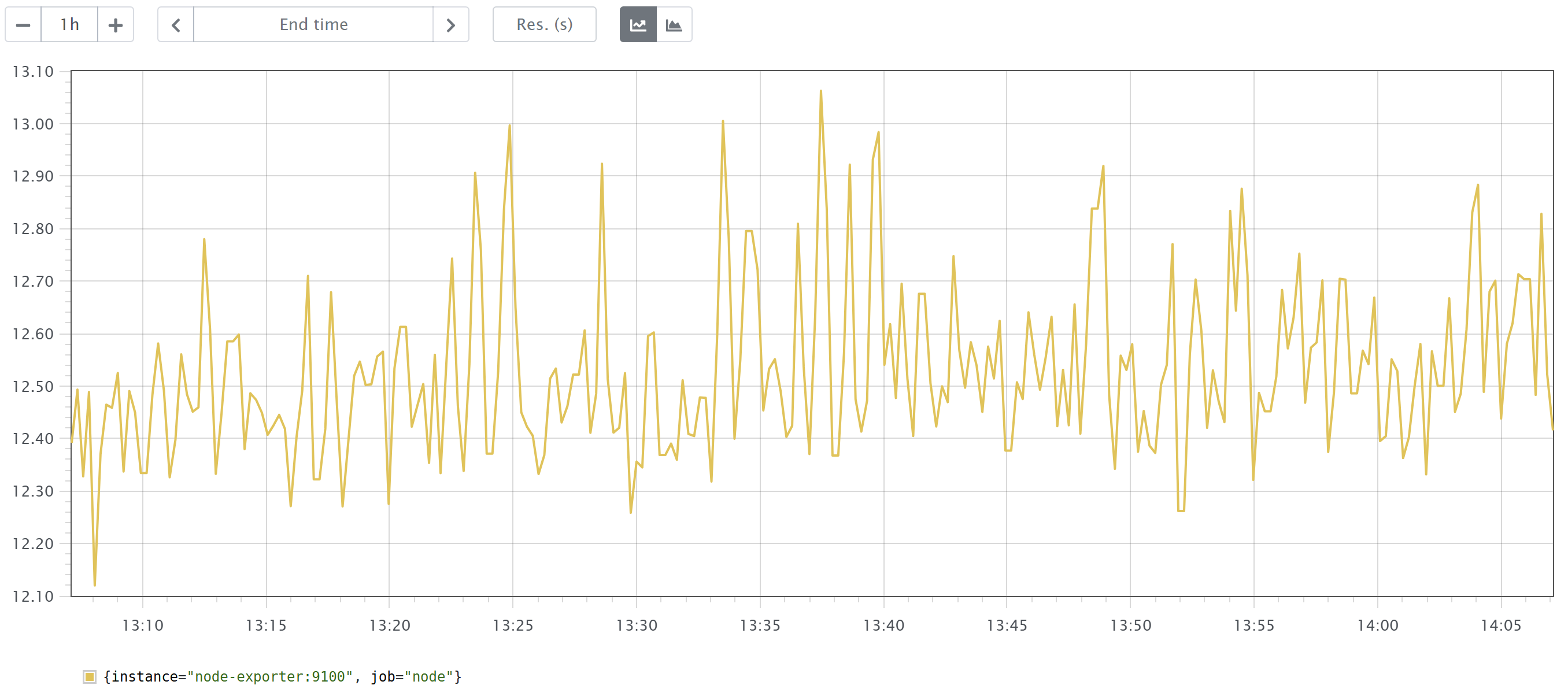Click the graph plot area near 13:25 peak
Screen dimensions: 1568x685
click(x=510, y=183)
